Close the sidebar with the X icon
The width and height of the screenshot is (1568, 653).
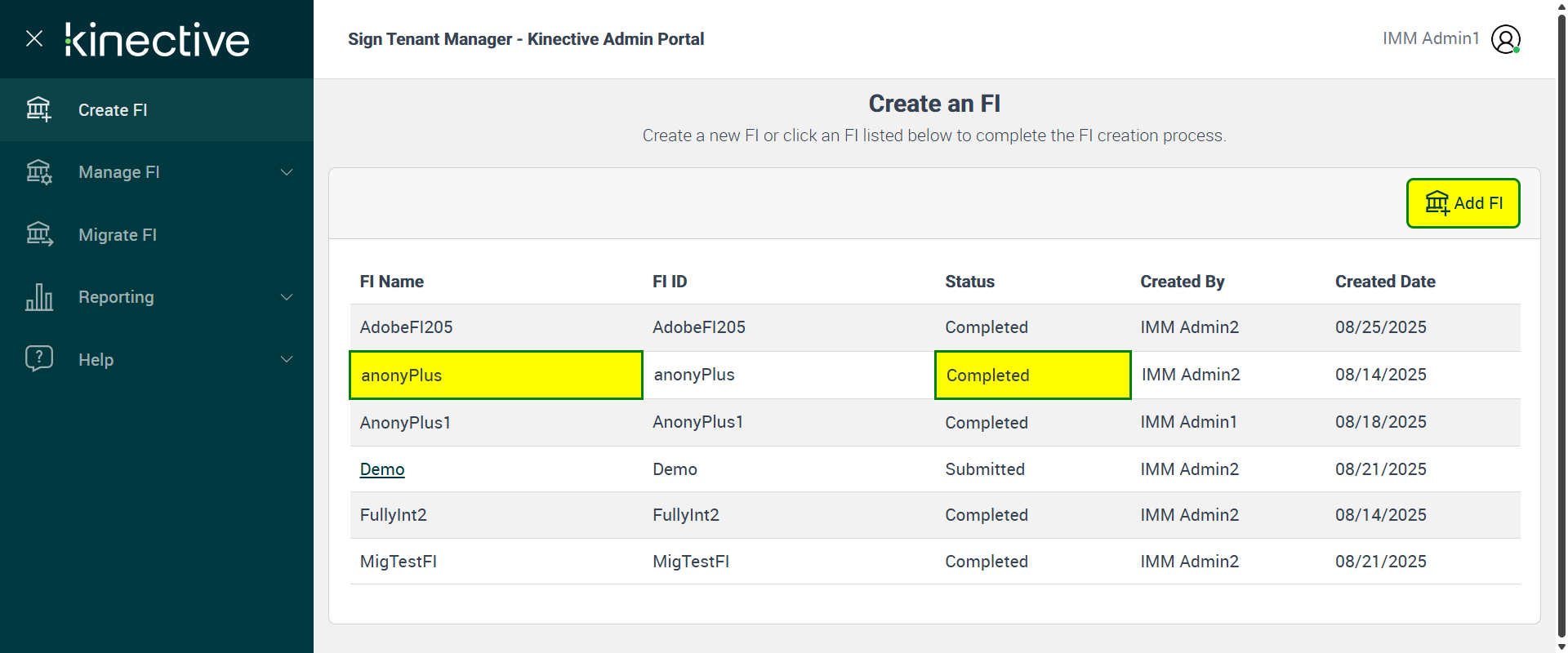pos(34,38)
